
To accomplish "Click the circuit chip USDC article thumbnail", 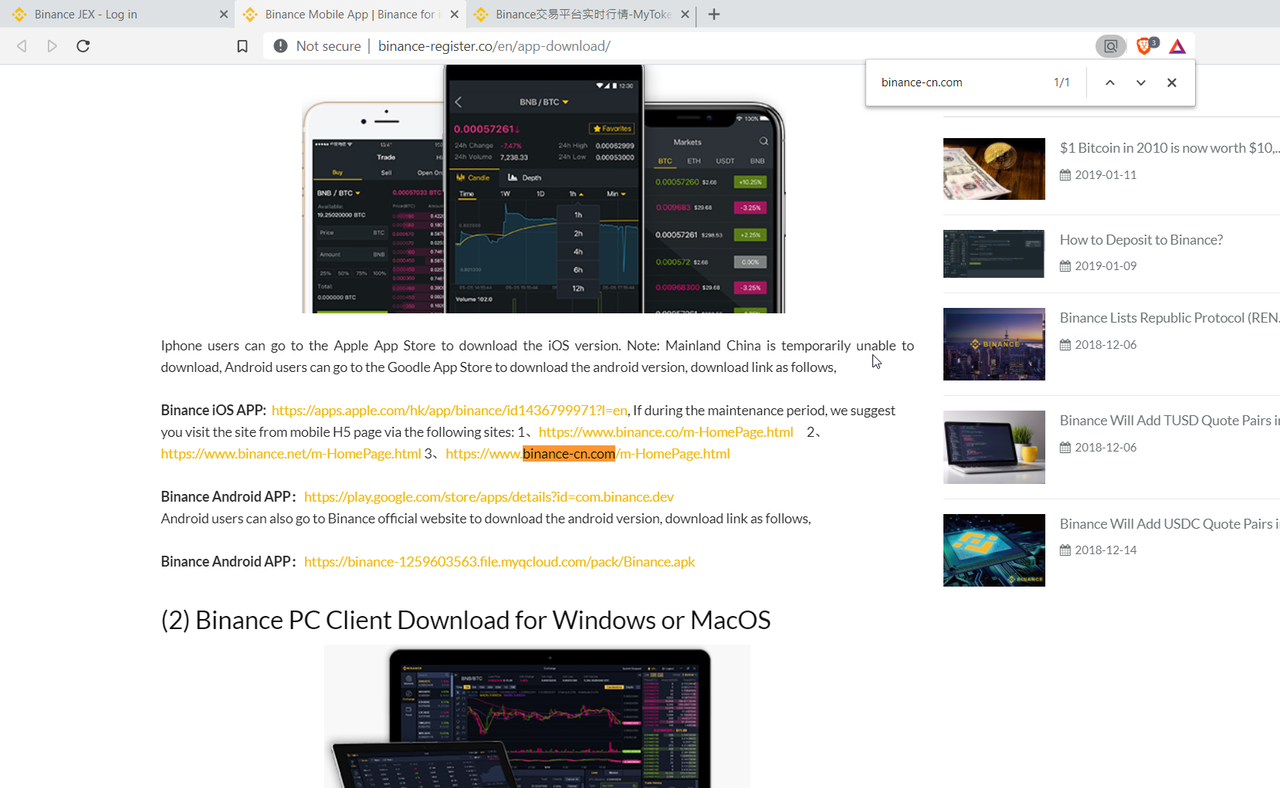I will tap(994, 550).
